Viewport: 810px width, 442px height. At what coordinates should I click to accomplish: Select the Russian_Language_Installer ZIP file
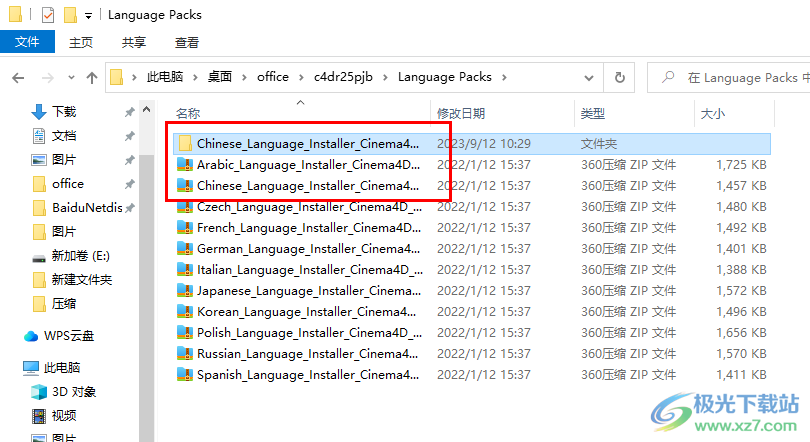(472, 354)
